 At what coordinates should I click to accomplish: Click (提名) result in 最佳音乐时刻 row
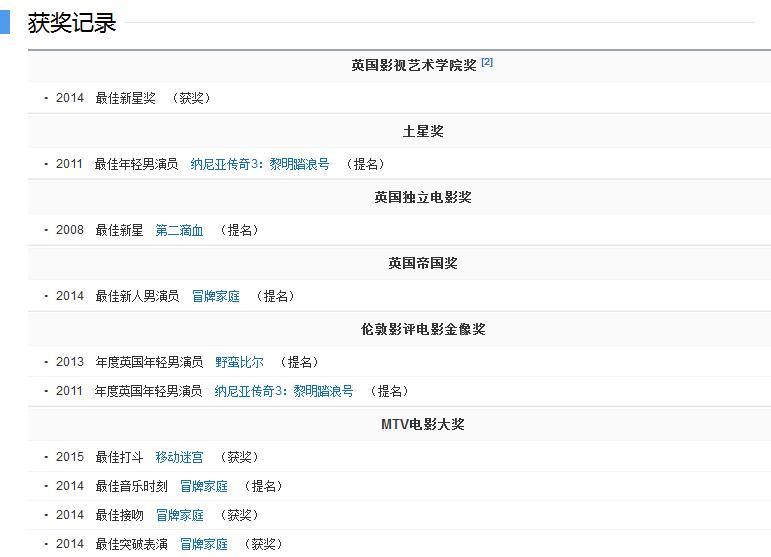[x=264, y=486]
